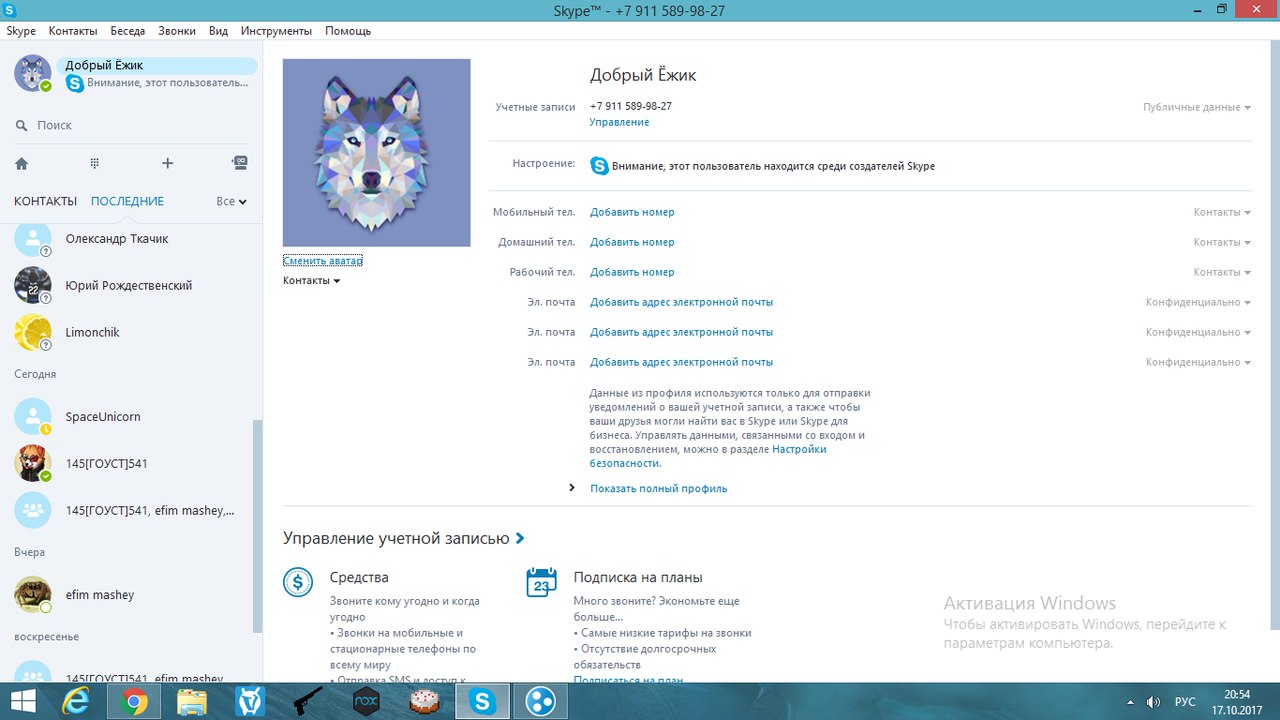Image resolution: width=1280 pixels, height=720 pixels.
Task: Click Добавить номер for Рабочий тел.
Action: pyautogui.click(x=632, y=272)
